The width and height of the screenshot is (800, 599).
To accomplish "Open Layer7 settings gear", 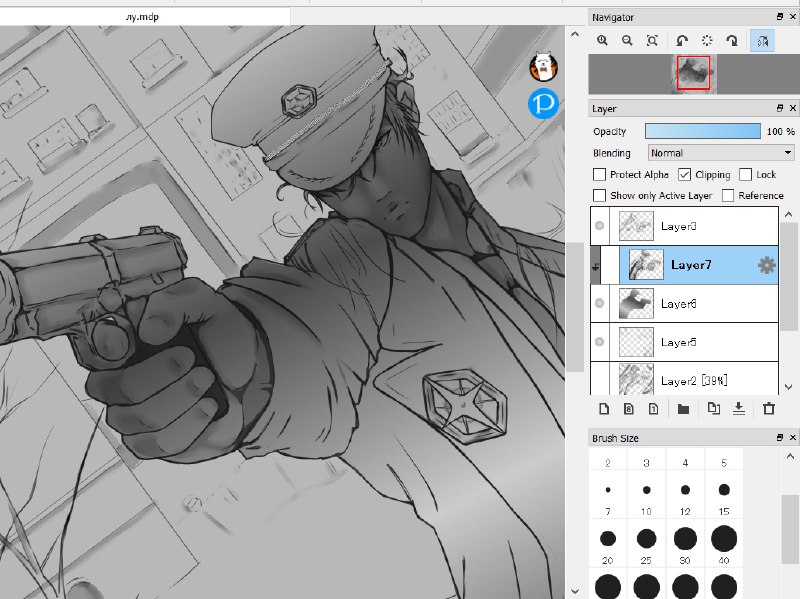I will click(767, 265).
